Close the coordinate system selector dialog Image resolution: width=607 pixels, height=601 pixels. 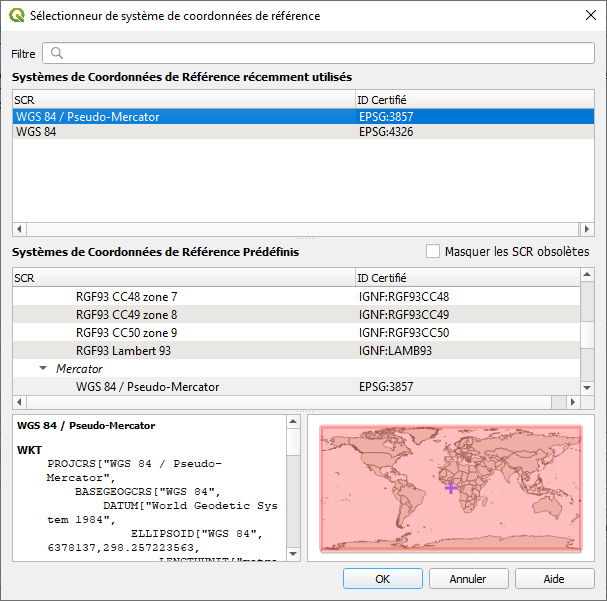pos(591,15)
